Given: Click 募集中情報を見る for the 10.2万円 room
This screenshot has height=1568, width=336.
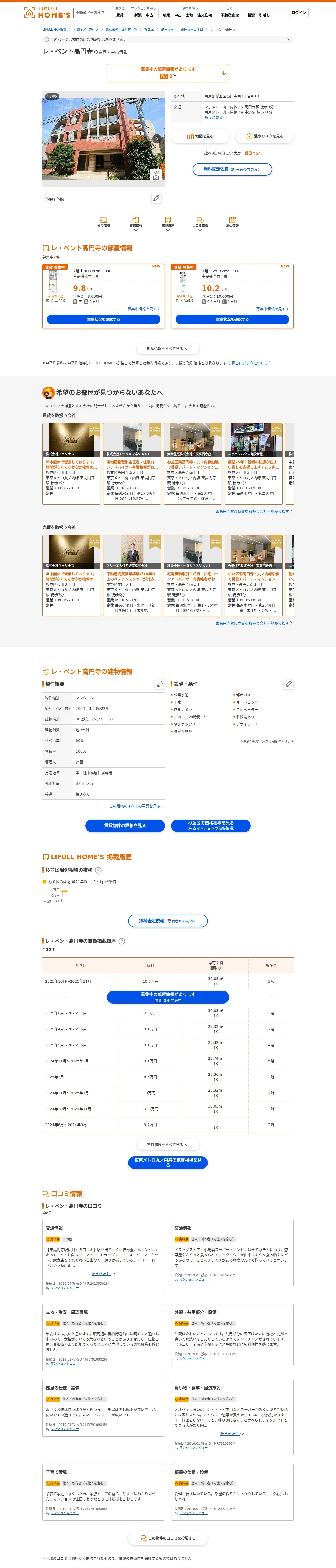Looking at the screenshot, I should point(271,309).
